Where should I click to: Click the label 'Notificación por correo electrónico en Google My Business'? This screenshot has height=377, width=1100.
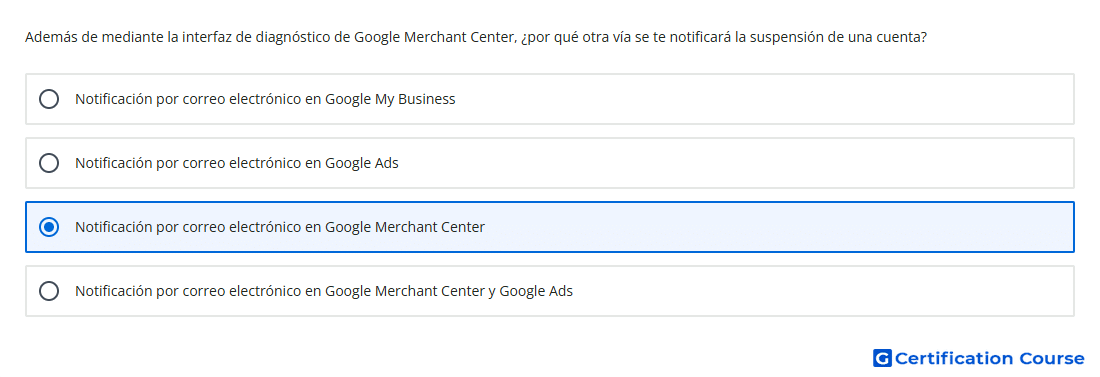click(265, 99)
